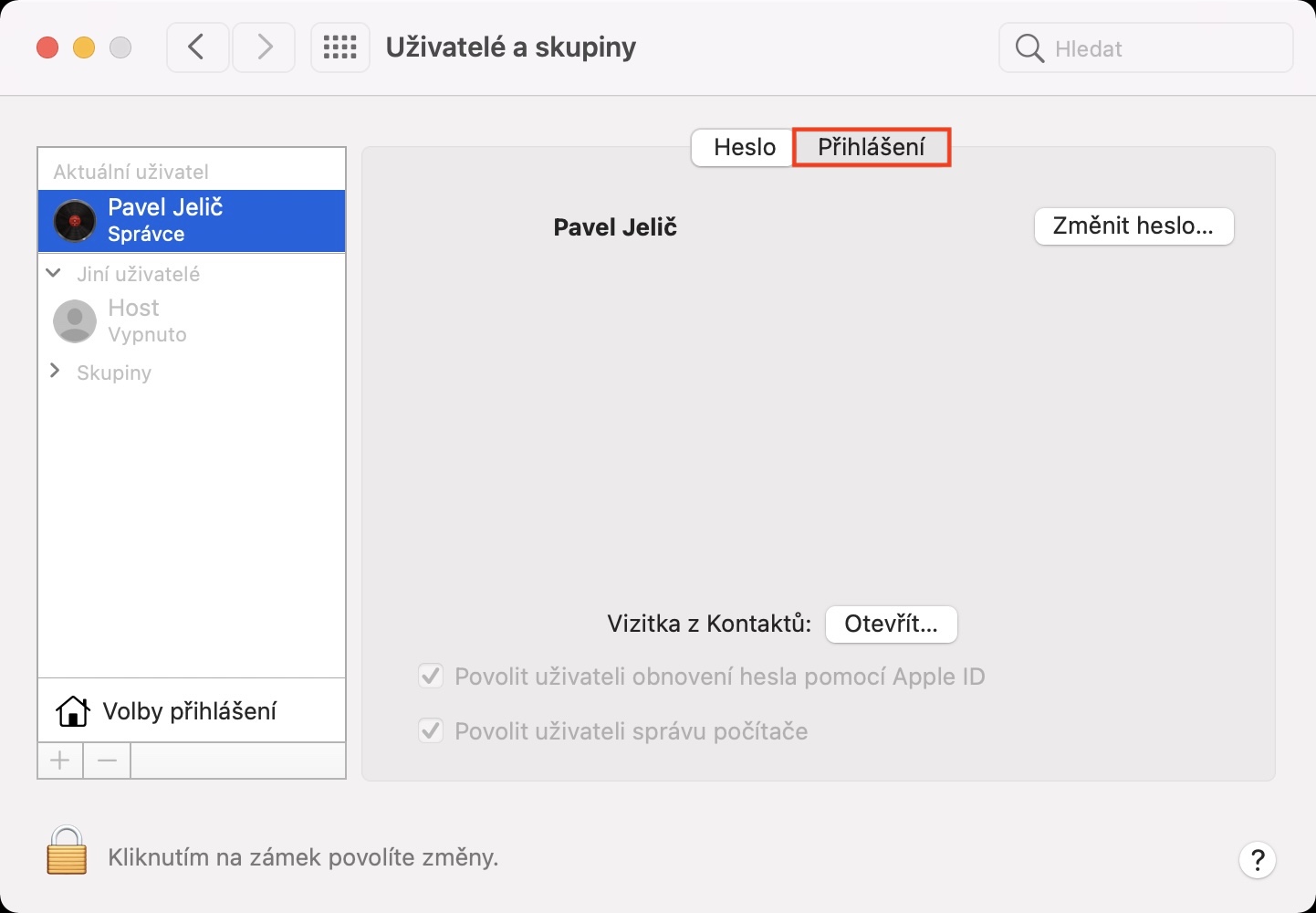The height and width of the screenshot is (913, 1316).
Task: Show all preferences grid icon
Action: (339, 47)
